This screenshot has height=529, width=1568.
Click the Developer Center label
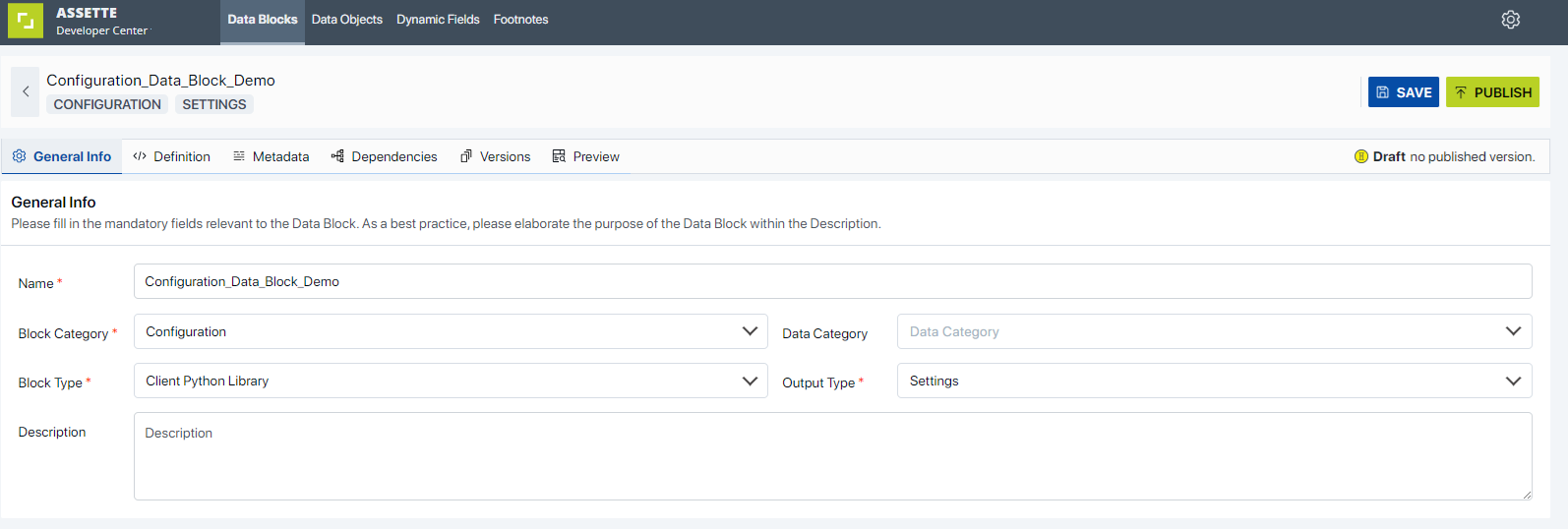click(x=101, y=30)
